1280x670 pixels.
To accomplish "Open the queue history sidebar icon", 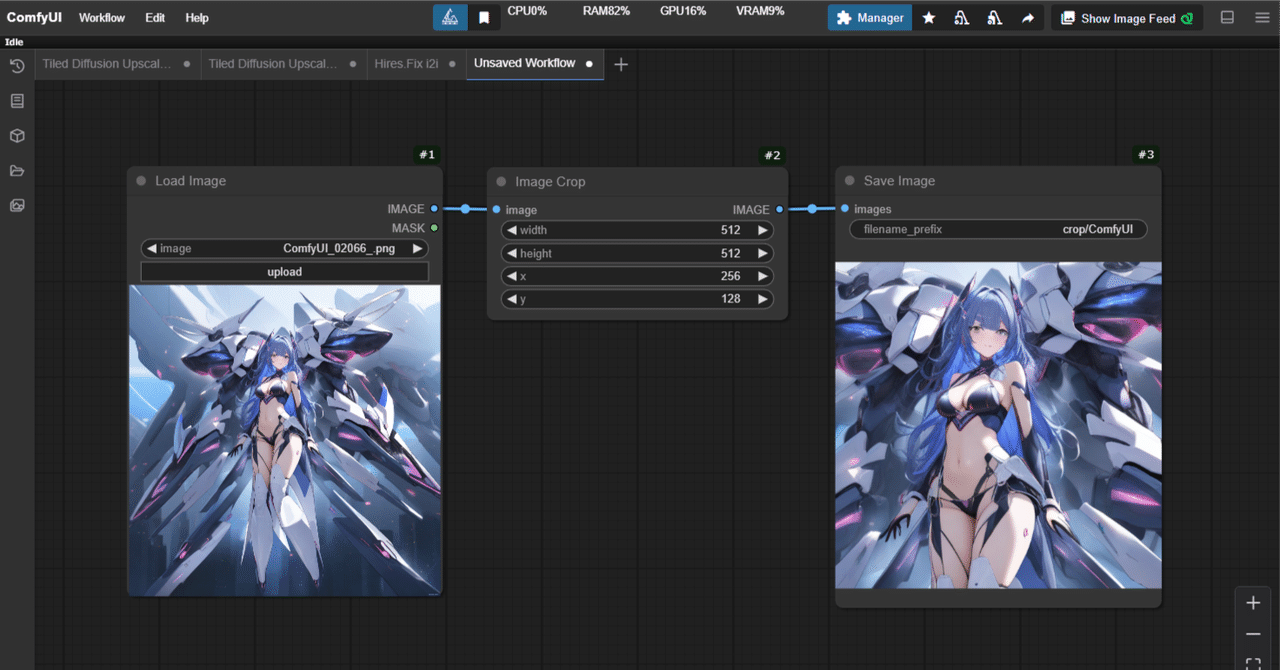I will pyautogui.click(x=17, y=66).
